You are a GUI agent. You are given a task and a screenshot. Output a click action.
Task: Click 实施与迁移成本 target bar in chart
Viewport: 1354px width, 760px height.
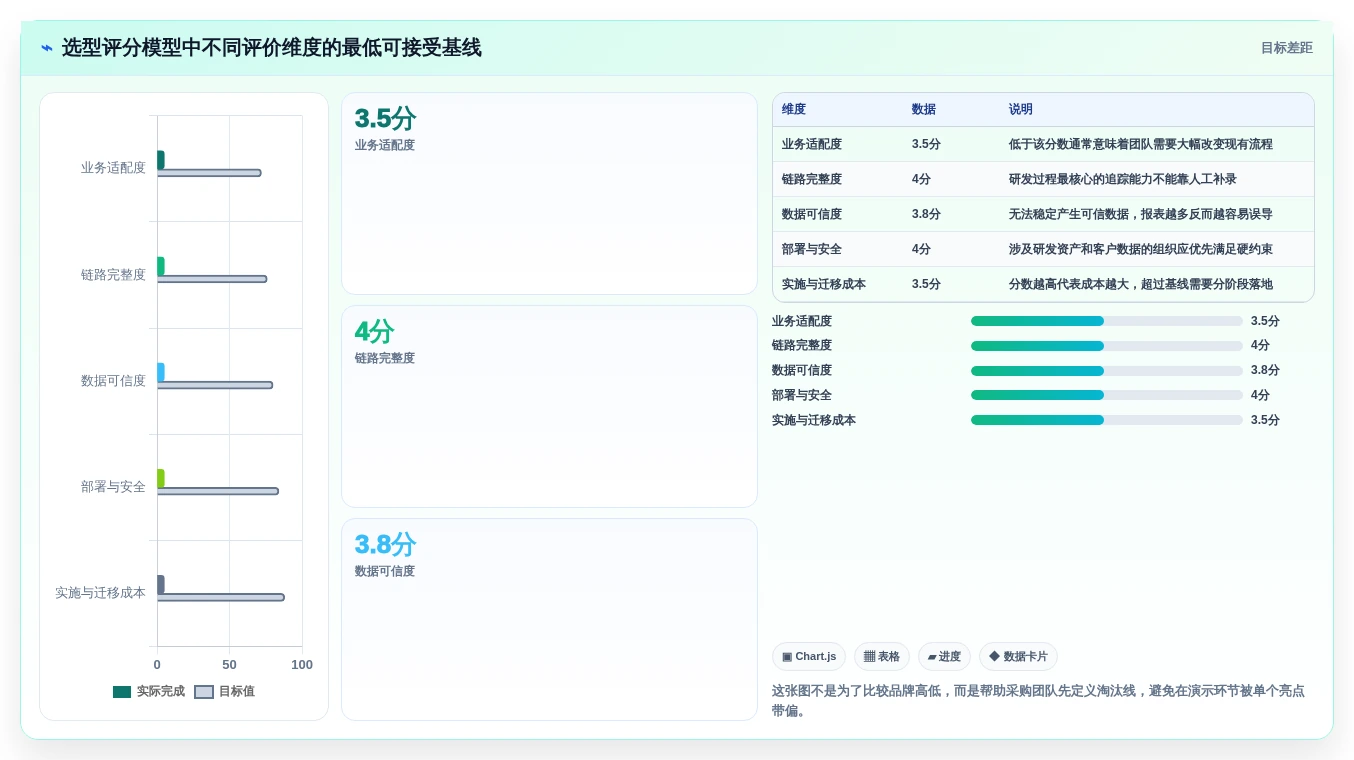[221, 597]
